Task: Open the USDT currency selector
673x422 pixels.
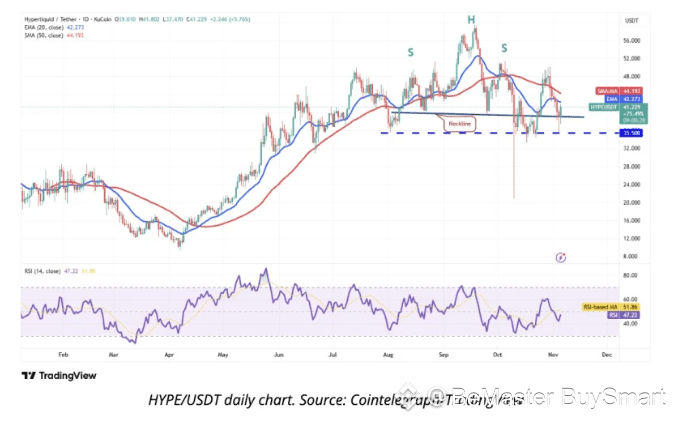Action: (631, 21)
